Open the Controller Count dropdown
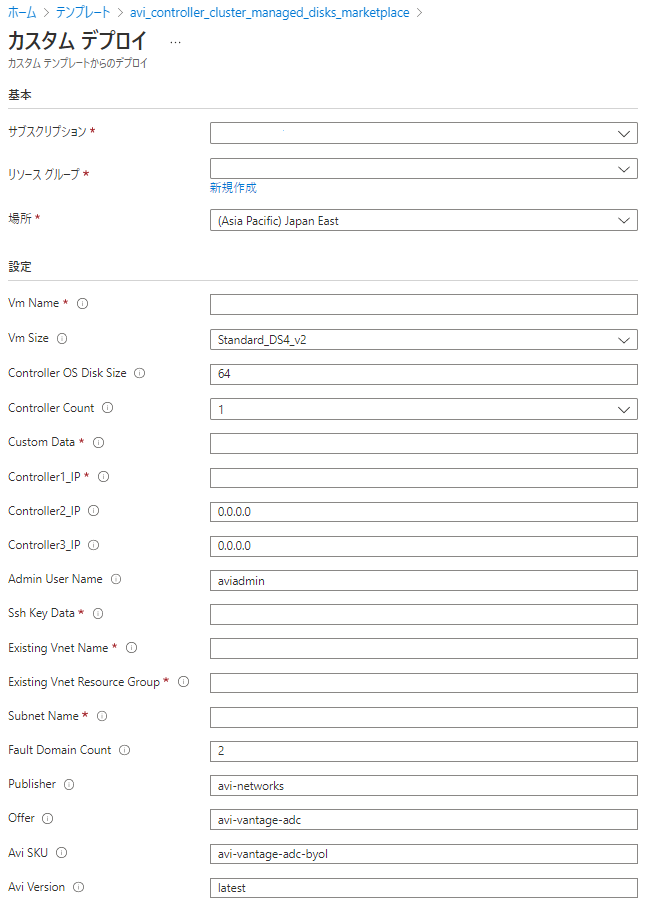This screenshot has width=646, height=908. tap(424, 409)
